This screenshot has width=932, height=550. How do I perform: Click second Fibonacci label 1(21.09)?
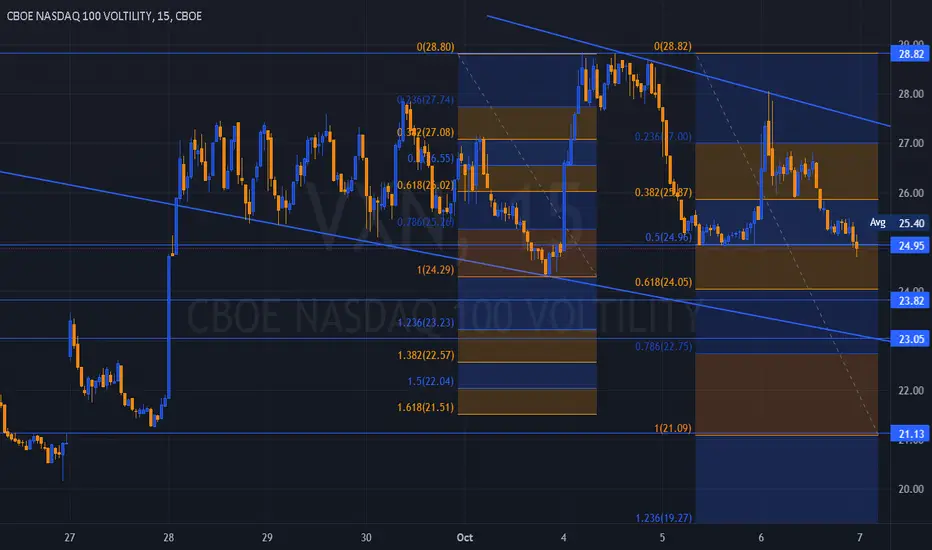[673, 428]
